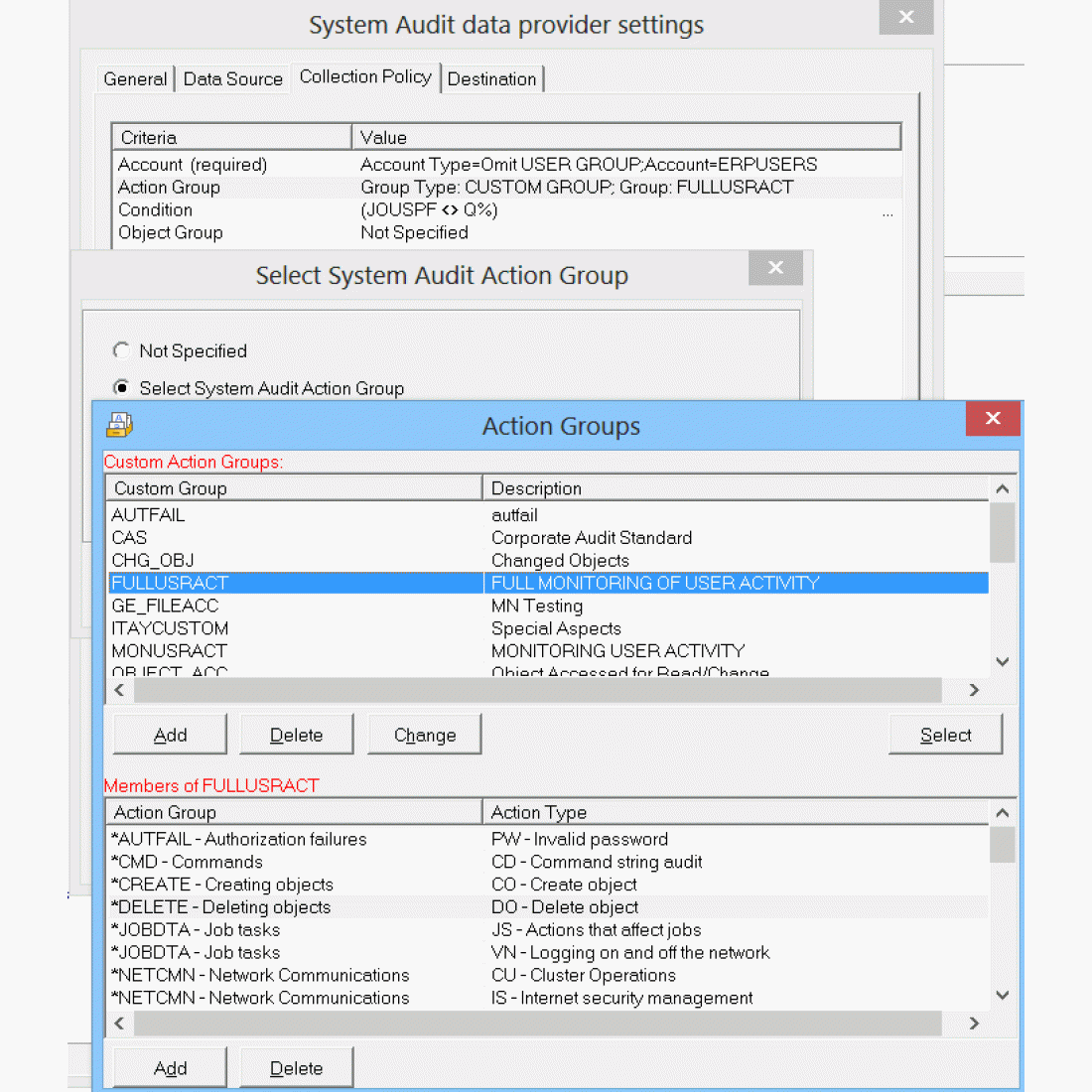Close the Action Groups dialog
This screenshot has height=1092, width=1092.
pos(992,418)
